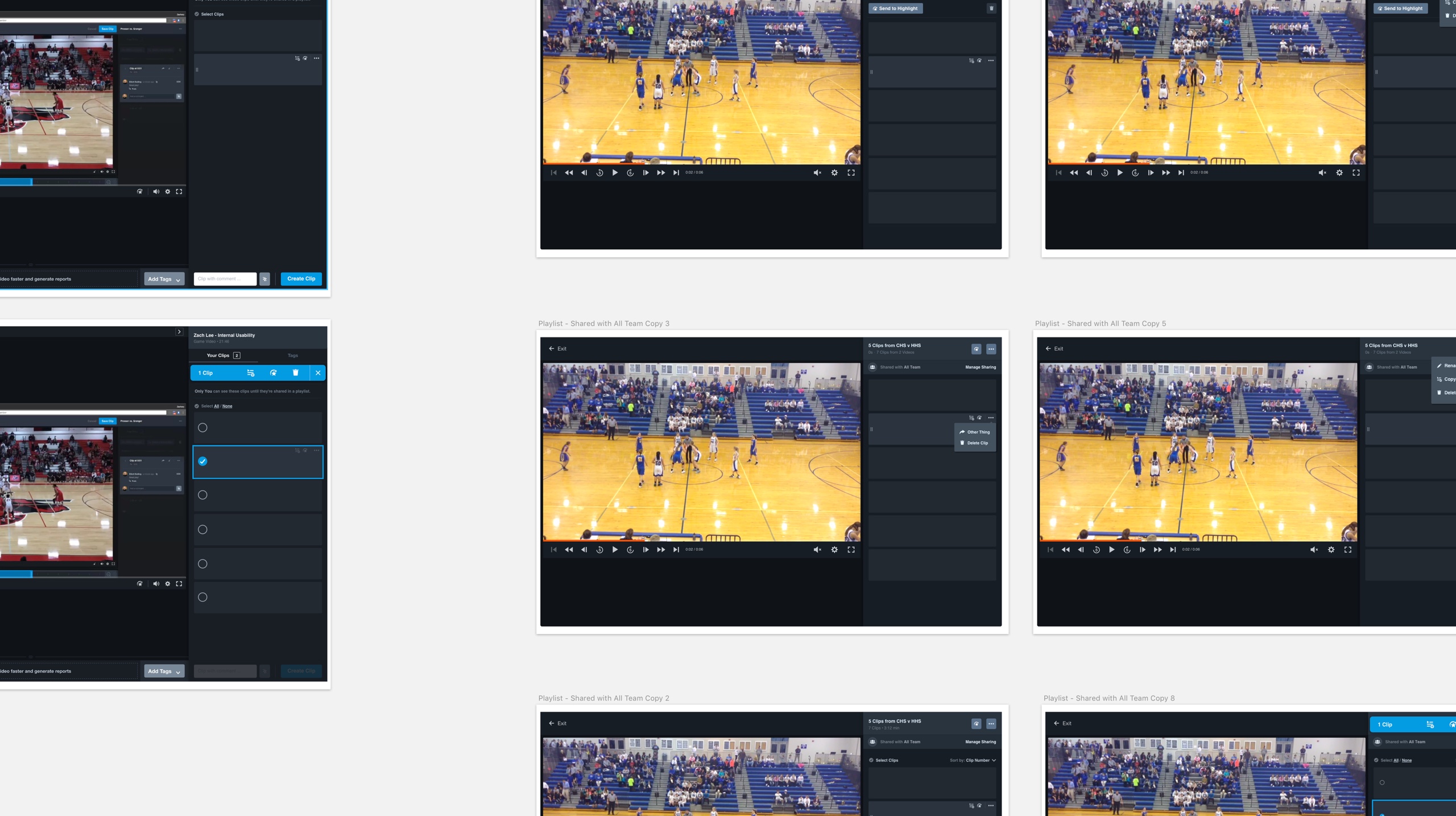Click player highlight star icon in Zach Lee artboard
Viewport: 1456px width, 816px height.
(140, 584)
